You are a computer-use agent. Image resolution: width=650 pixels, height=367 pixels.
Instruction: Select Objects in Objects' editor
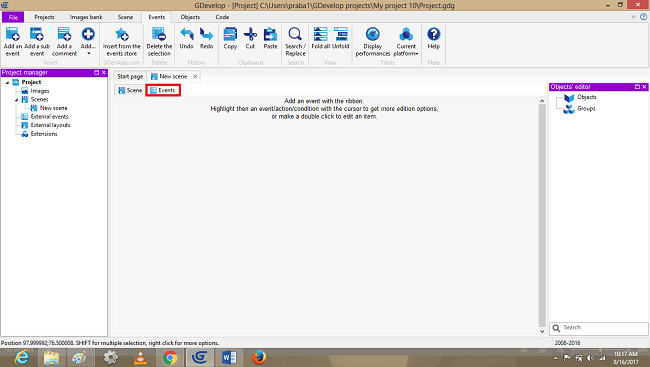coord(587,97)
